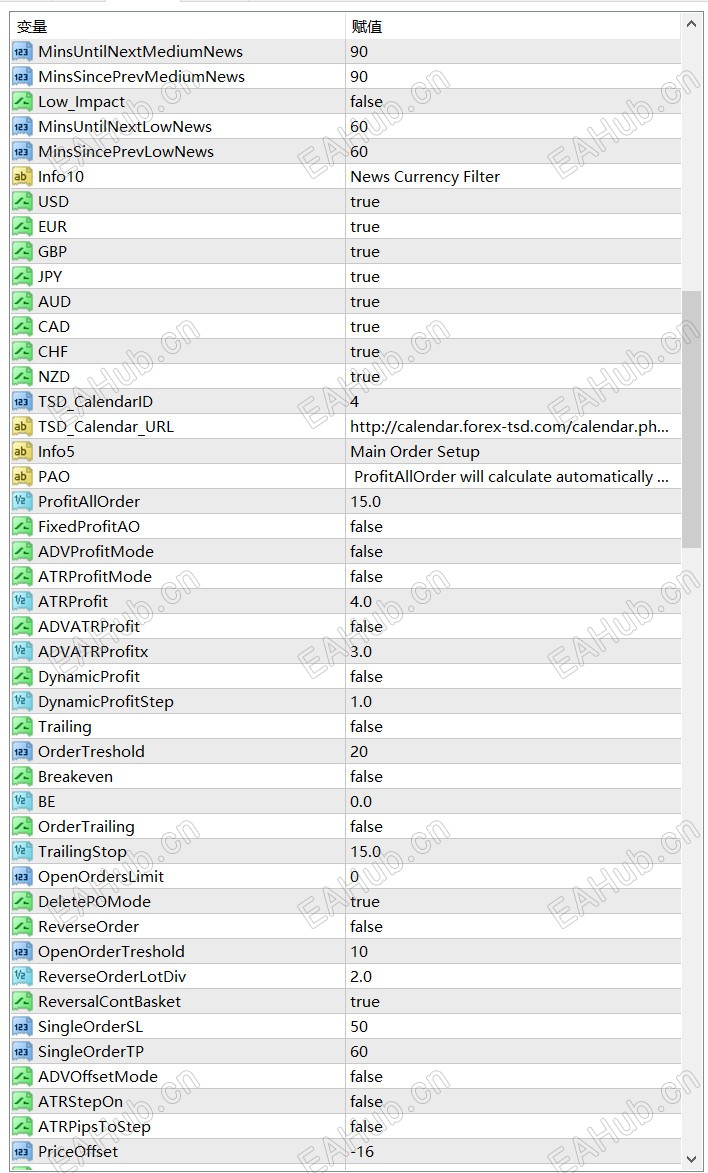The image size is (708, 1173).
Task: Click the boolean icon beside Trailing
Action: (22, 727)
